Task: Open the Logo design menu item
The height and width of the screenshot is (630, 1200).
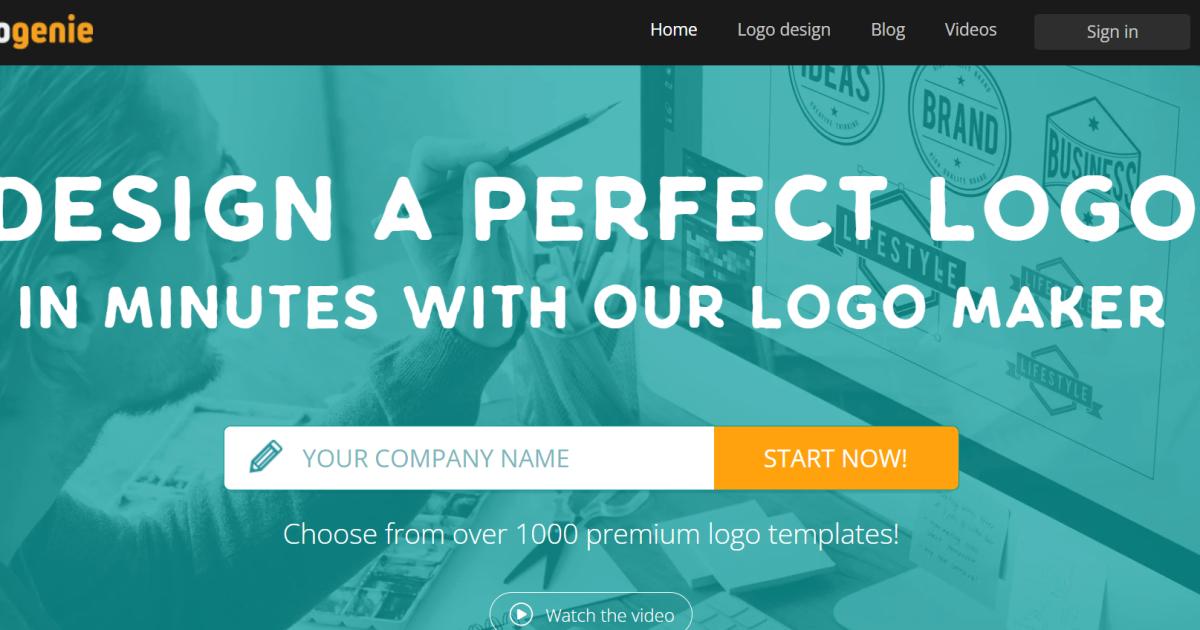Action: 784,30
